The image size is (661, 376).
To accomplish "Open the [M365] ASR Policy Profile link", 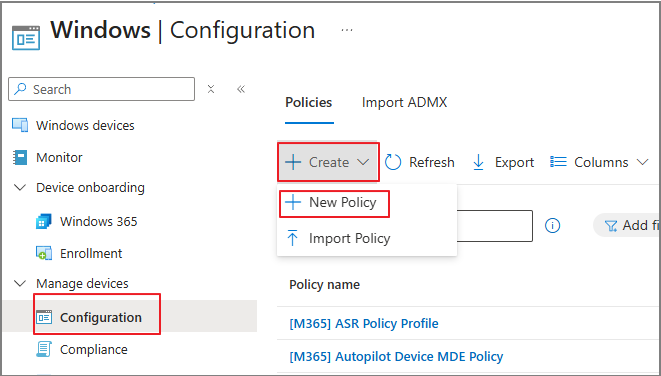I will [x=364, y=323].
